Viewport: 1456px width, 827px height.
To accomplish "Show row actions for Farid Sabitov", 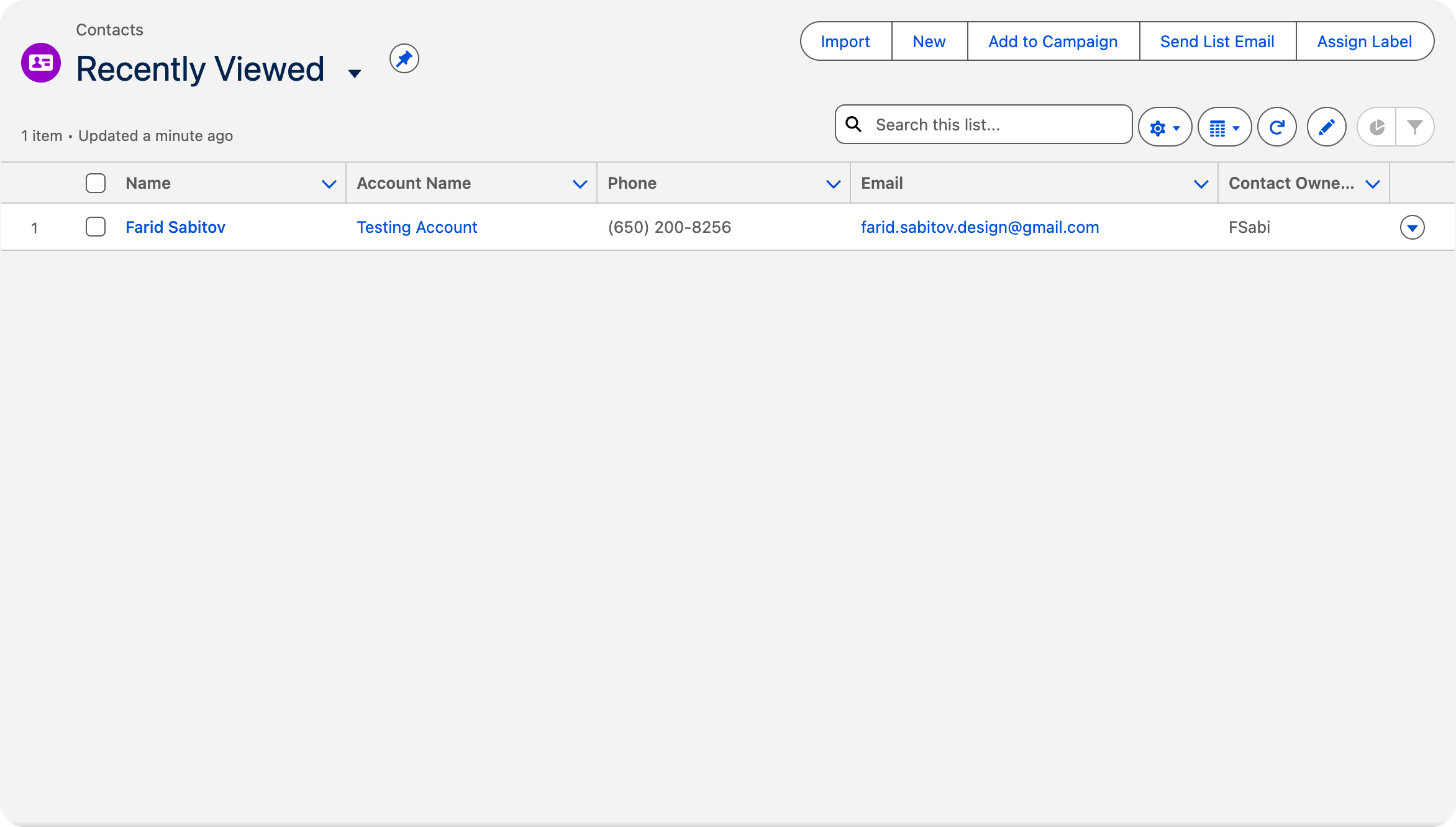I will click(x=1413, y=227).
